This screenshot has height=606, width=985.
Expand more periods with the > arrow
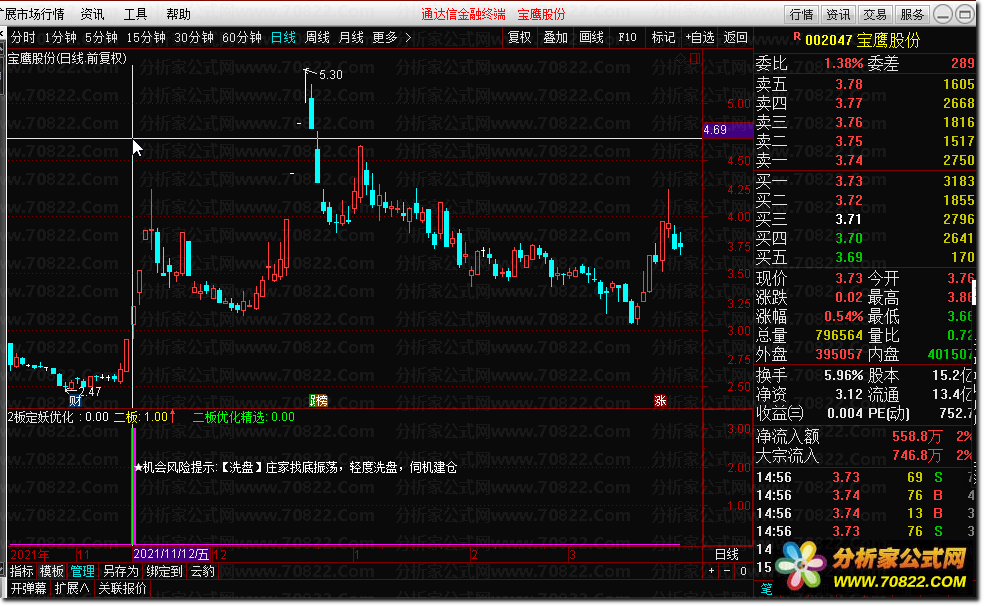(x=408, y=38)
